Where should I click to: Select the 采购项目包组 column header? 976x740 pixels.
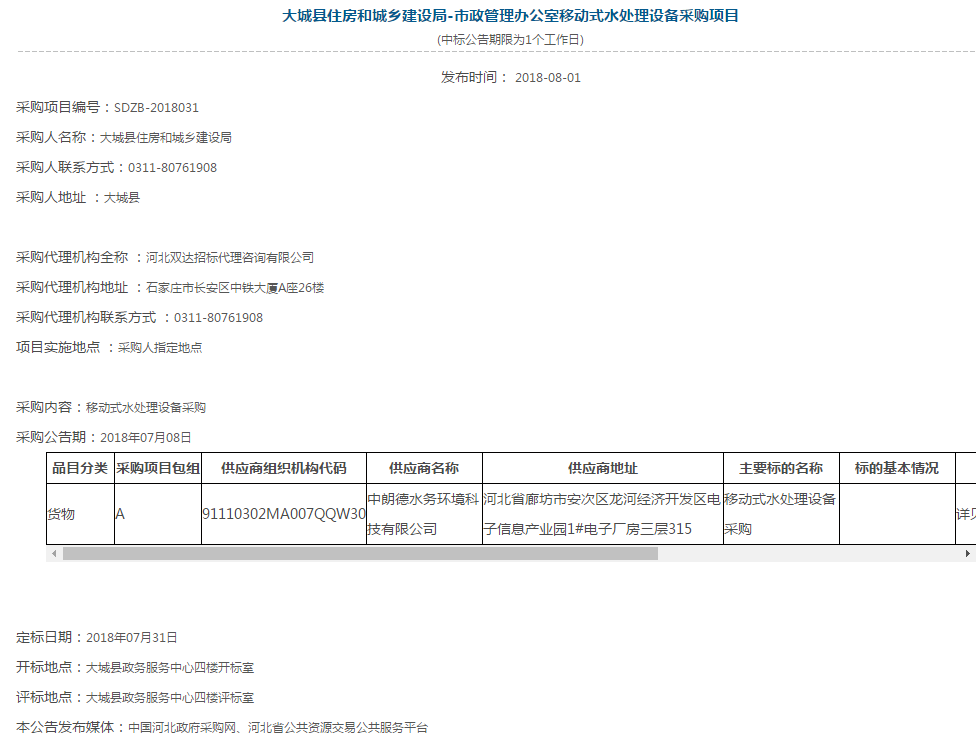pos(158,468)
